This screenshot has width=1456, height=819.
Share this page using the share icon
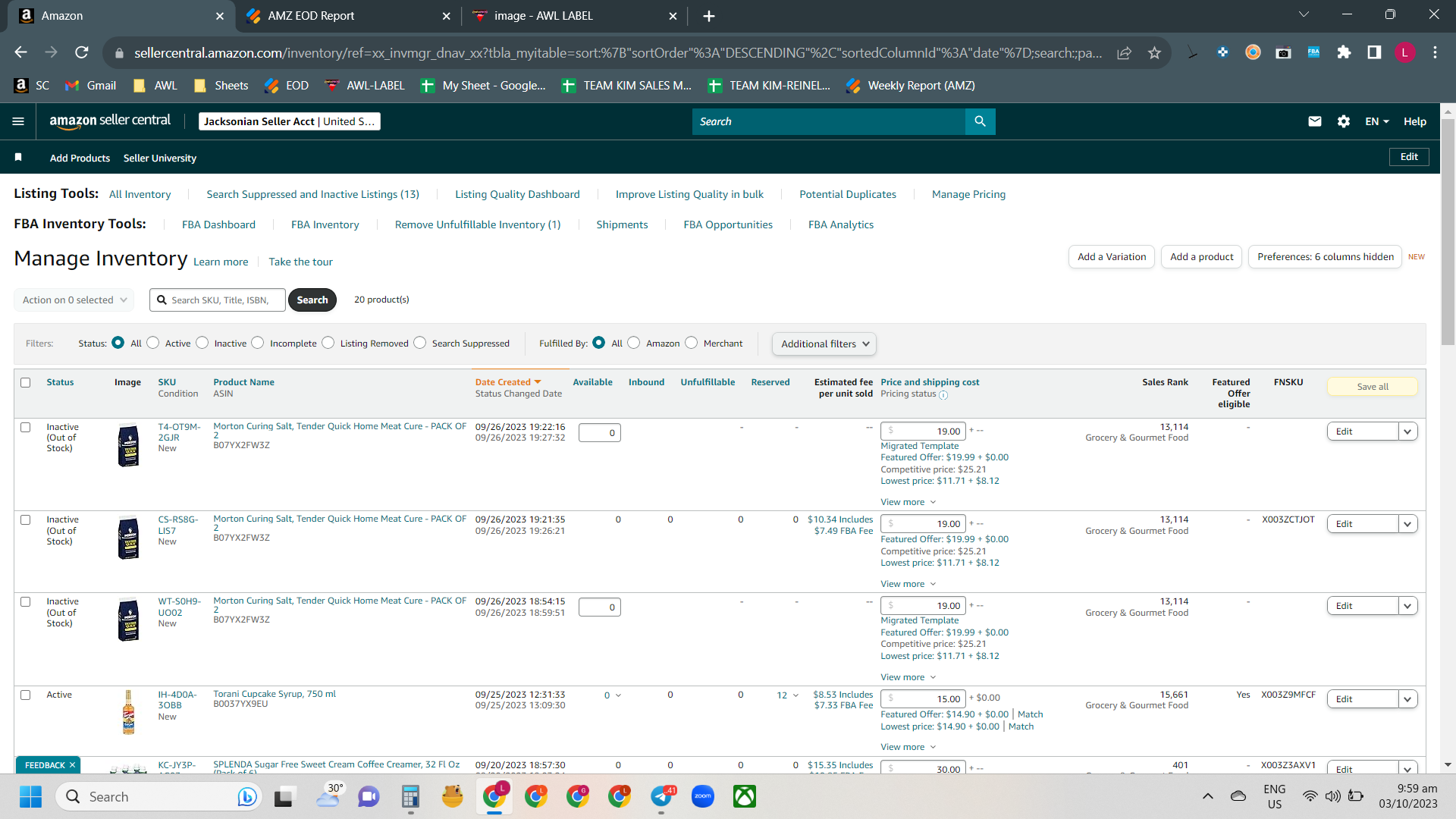click(1124, 52)
